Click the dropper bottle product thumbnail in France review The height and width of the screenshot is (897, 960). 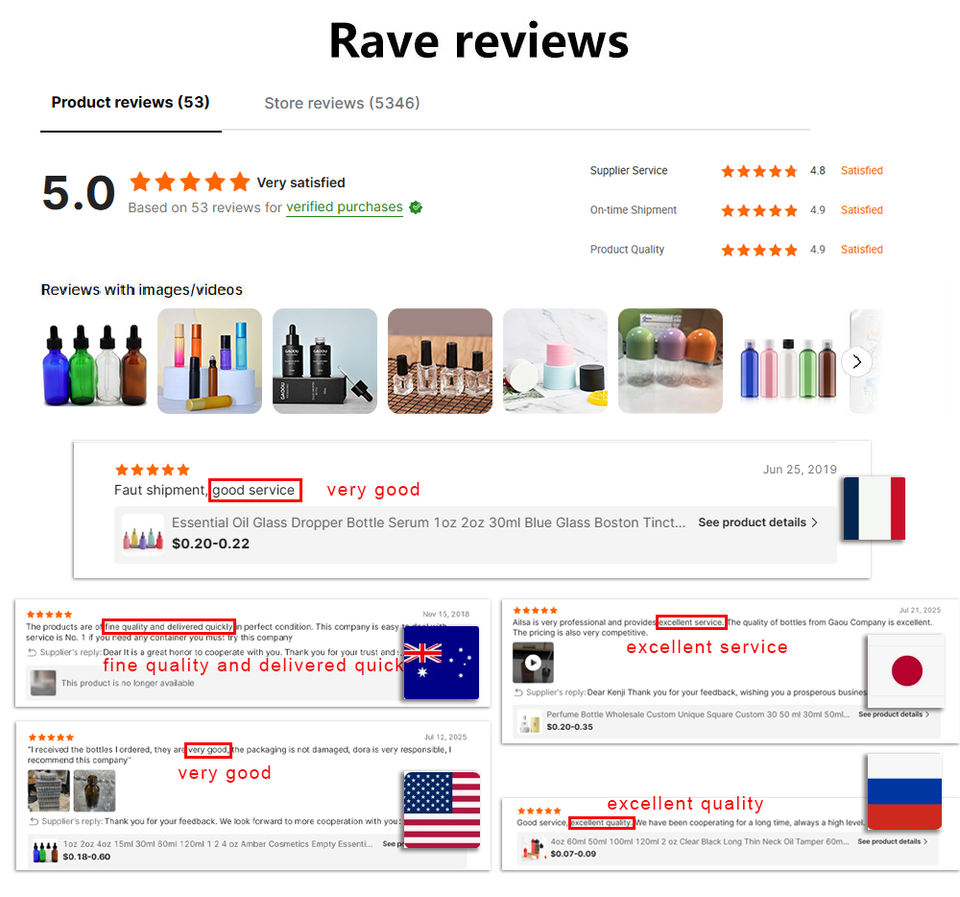click(x=143, y=534)
